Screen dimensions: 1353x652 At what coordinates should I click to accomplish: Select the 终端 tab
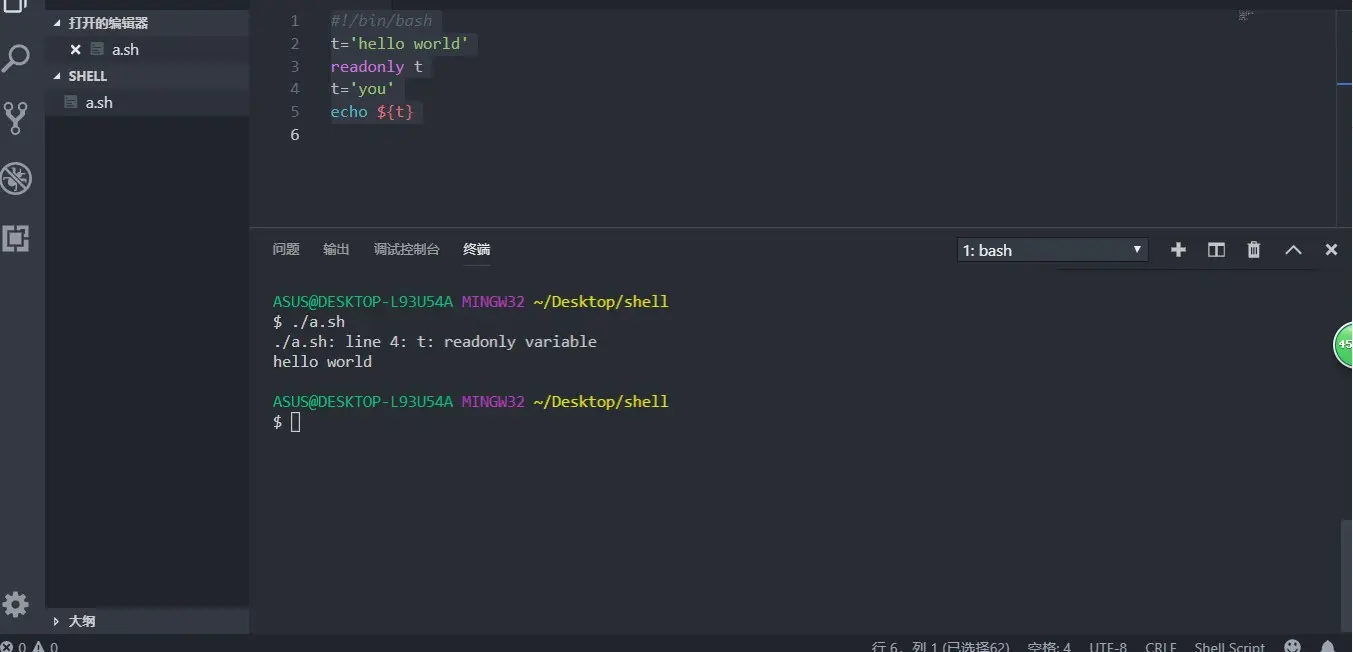[x=477, y=249]
